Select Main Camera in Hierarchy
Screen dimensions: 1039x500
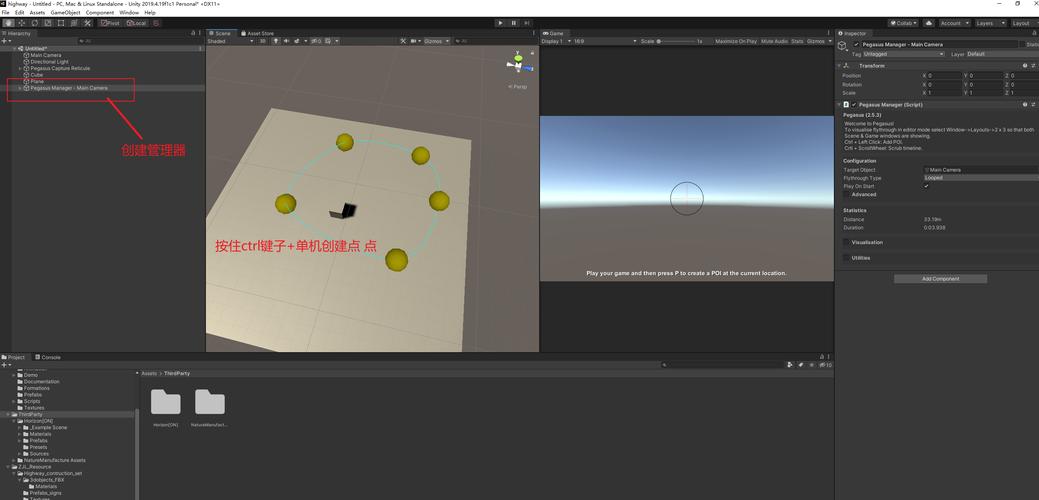coord(46,55)
